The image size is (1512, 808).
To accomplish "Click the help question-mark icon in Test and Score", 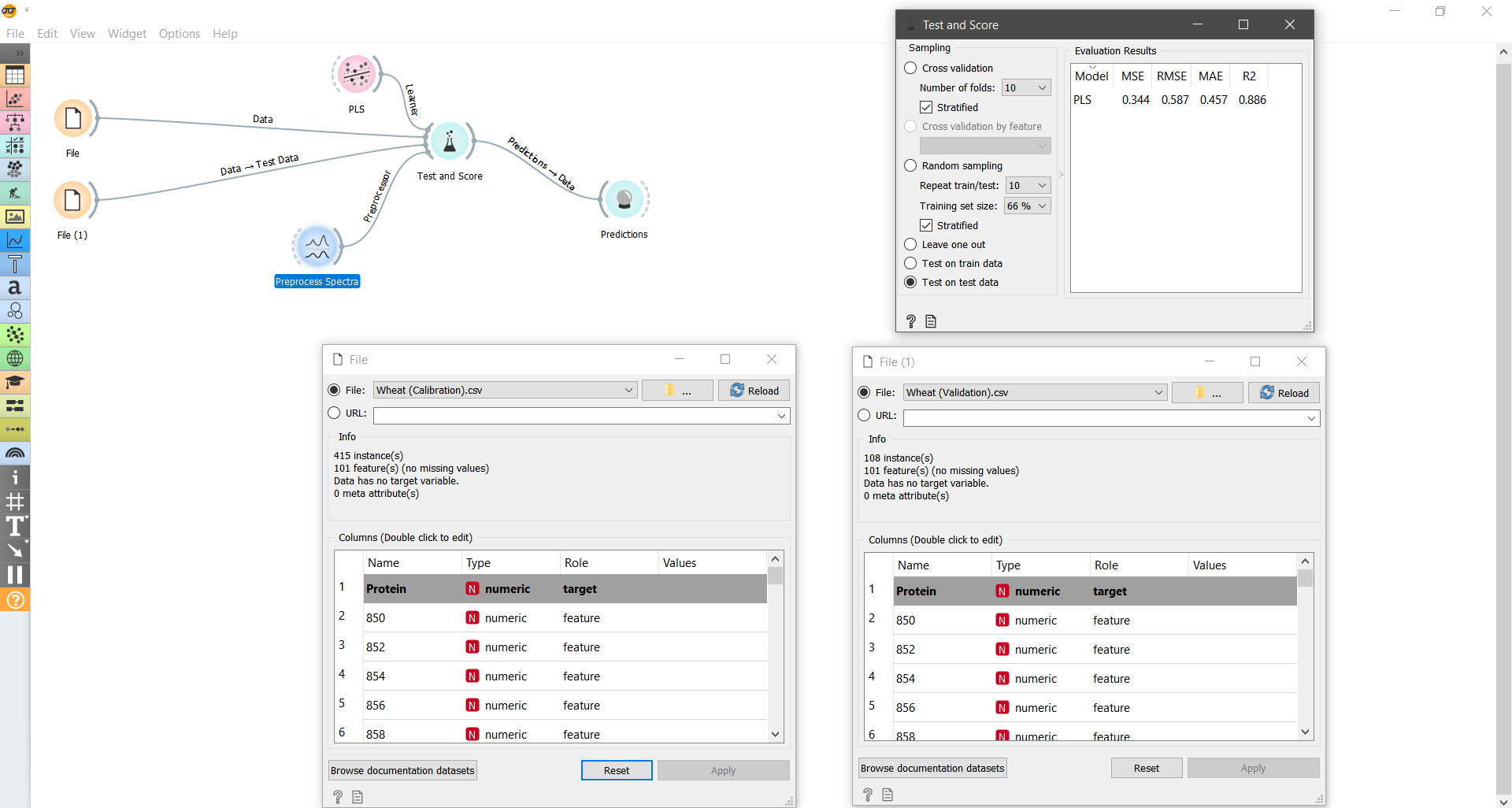I will 910,321.
